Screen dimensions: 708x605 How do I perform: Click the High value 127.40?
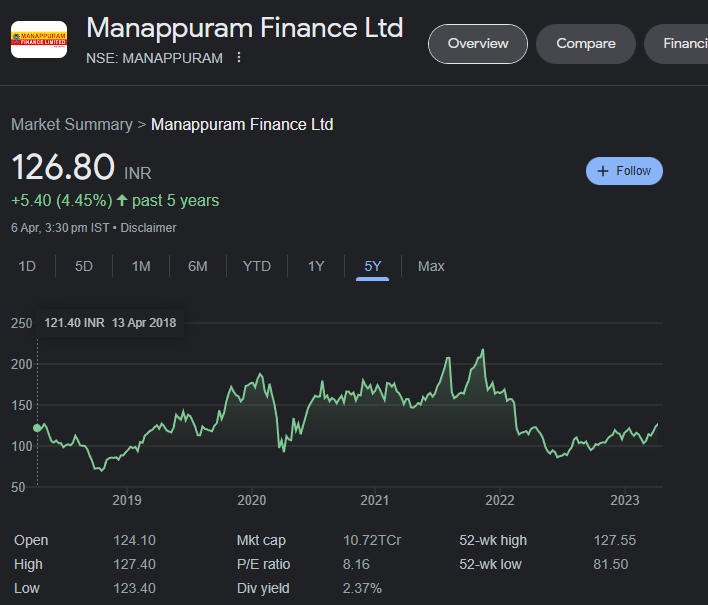pos(134,564)
